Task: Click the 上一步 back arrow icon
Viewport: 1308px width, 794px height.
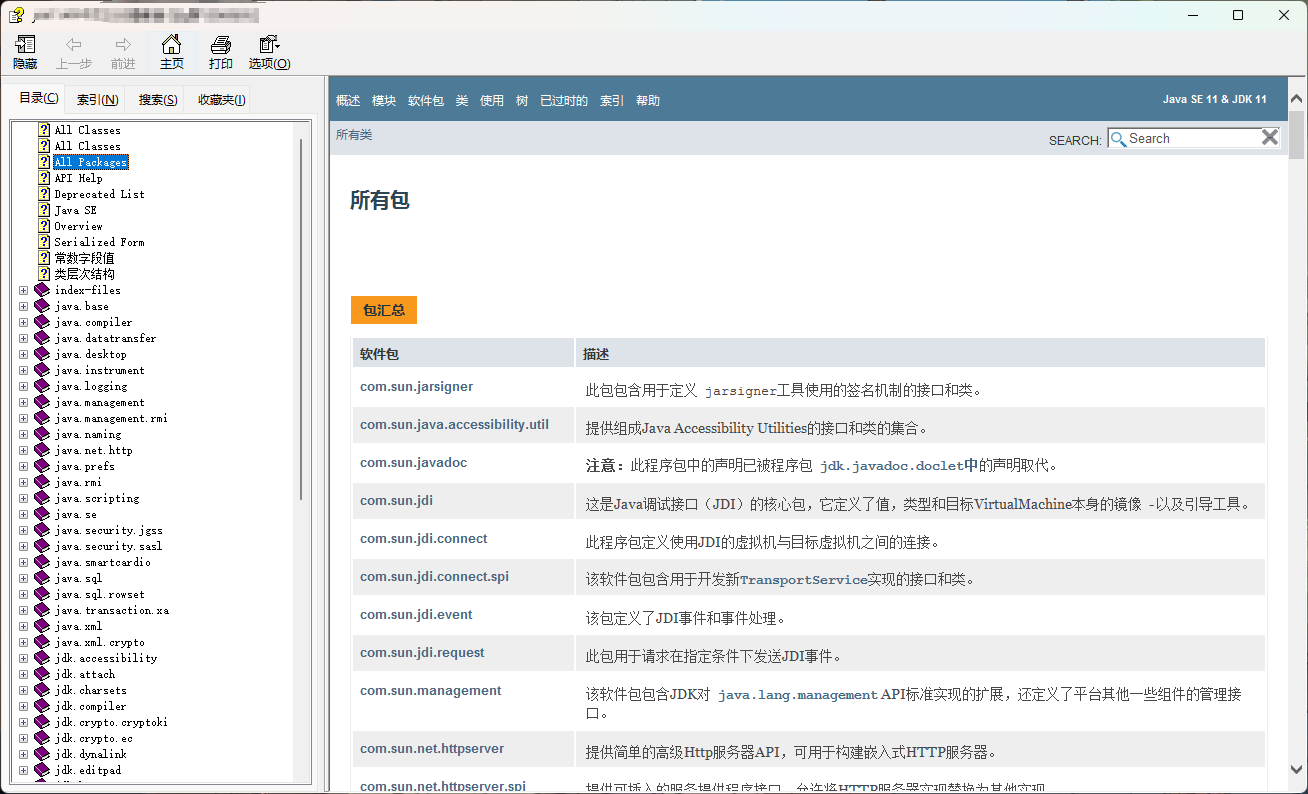Action: coord(73,44)
